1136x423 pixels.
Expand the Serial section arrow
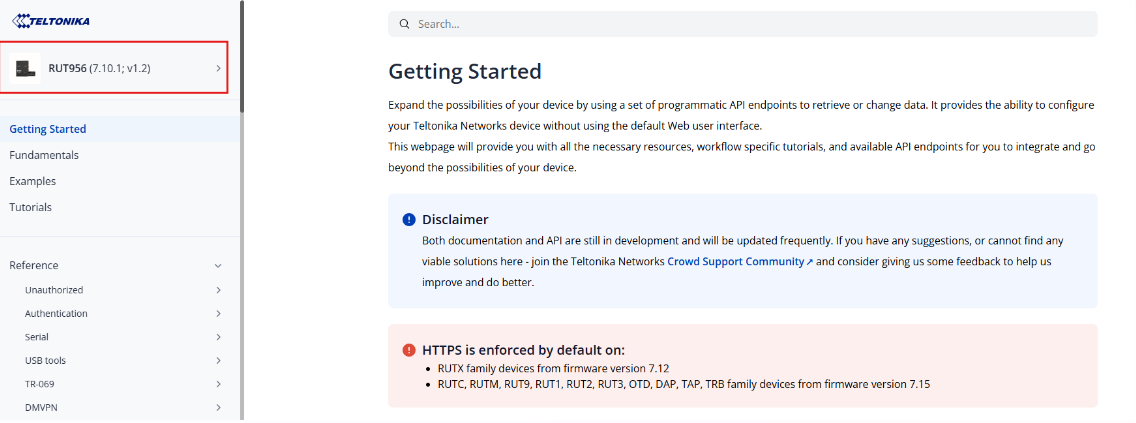(x=218, y=337)
